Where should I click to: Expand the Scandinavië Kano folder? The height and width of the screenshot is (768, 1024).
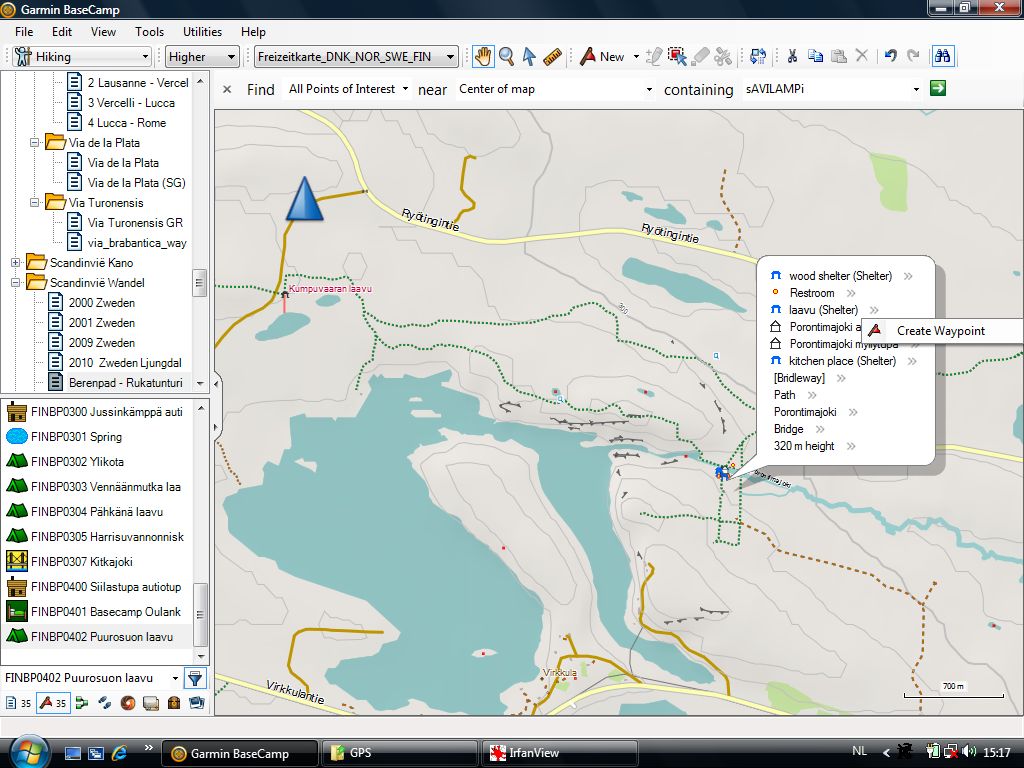[16, 263]
